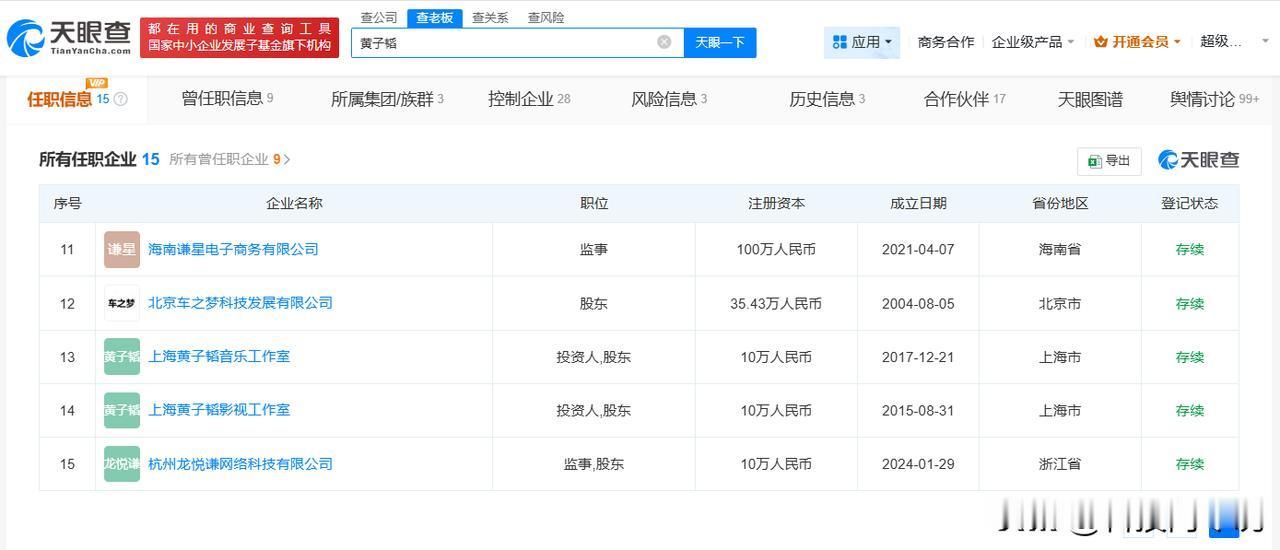Select the 所有任职企业 15 heading
The image size is (1280, 550).
(99, 159)
